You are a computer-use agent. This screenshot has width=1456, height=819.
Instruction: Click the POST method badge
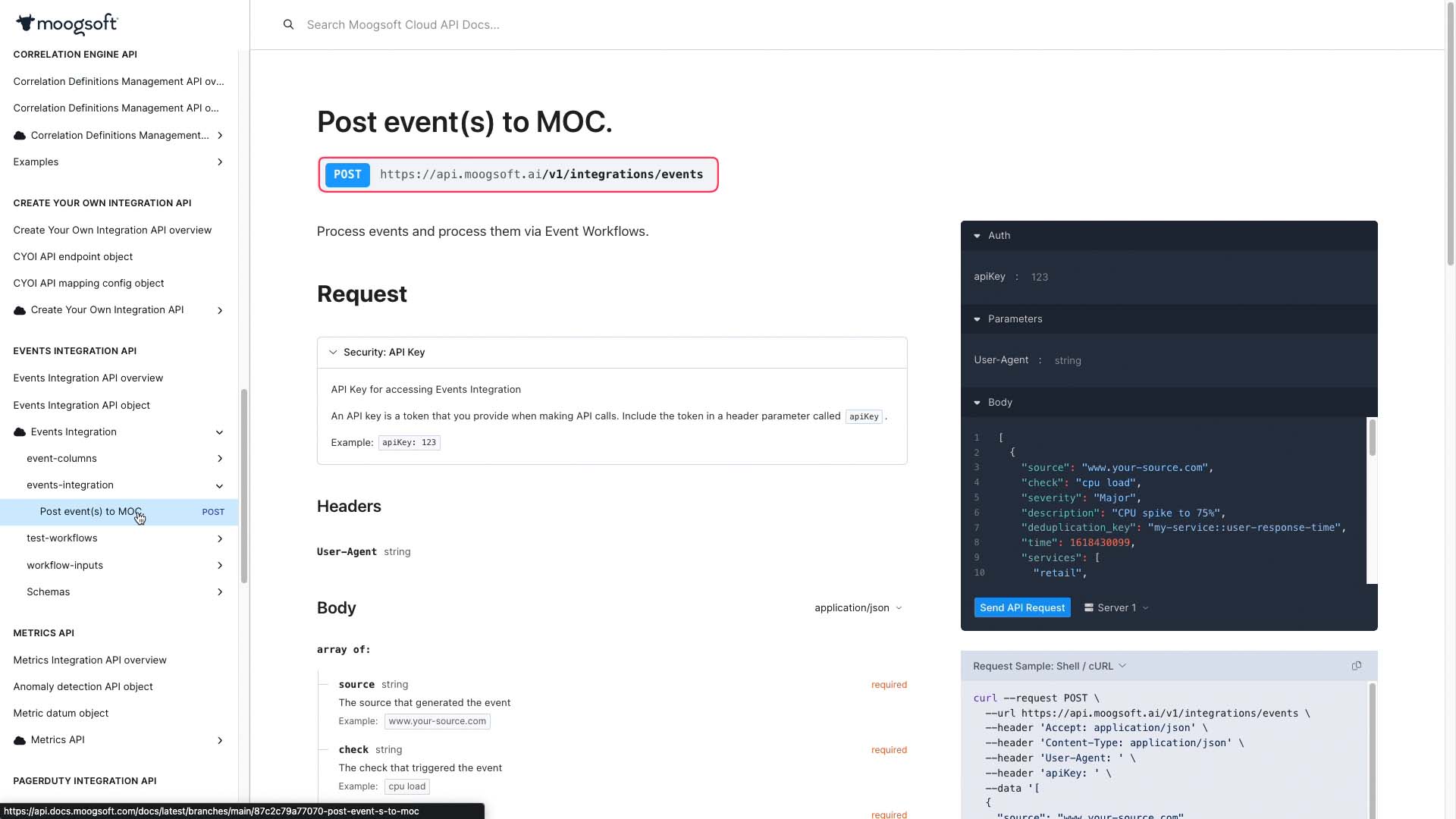tap(347, 175)
